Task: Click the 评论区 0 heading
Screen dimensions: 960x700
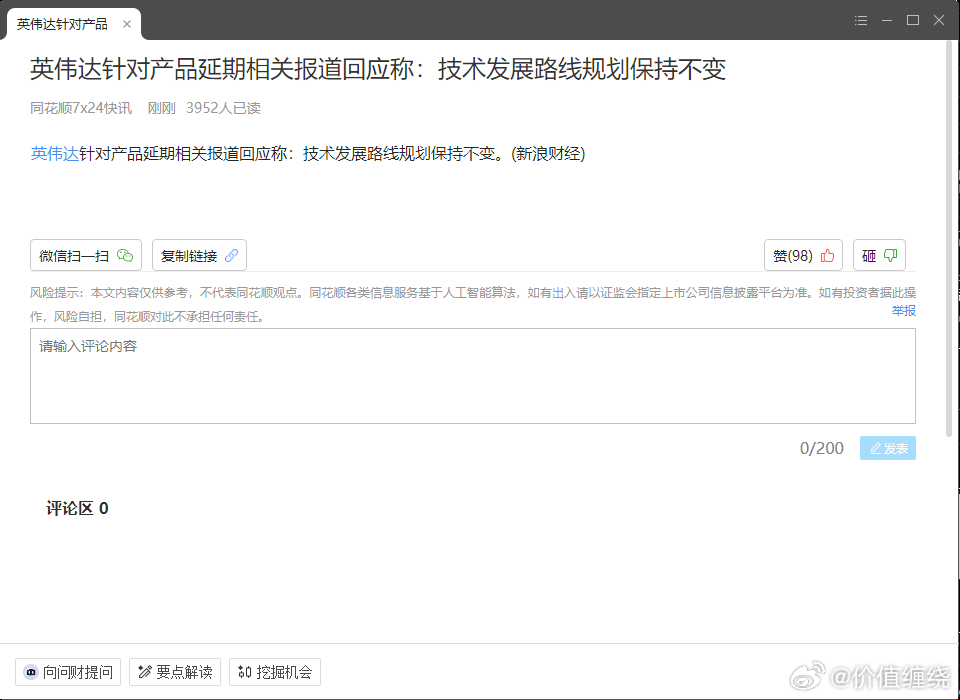Action: coord(77,508)
